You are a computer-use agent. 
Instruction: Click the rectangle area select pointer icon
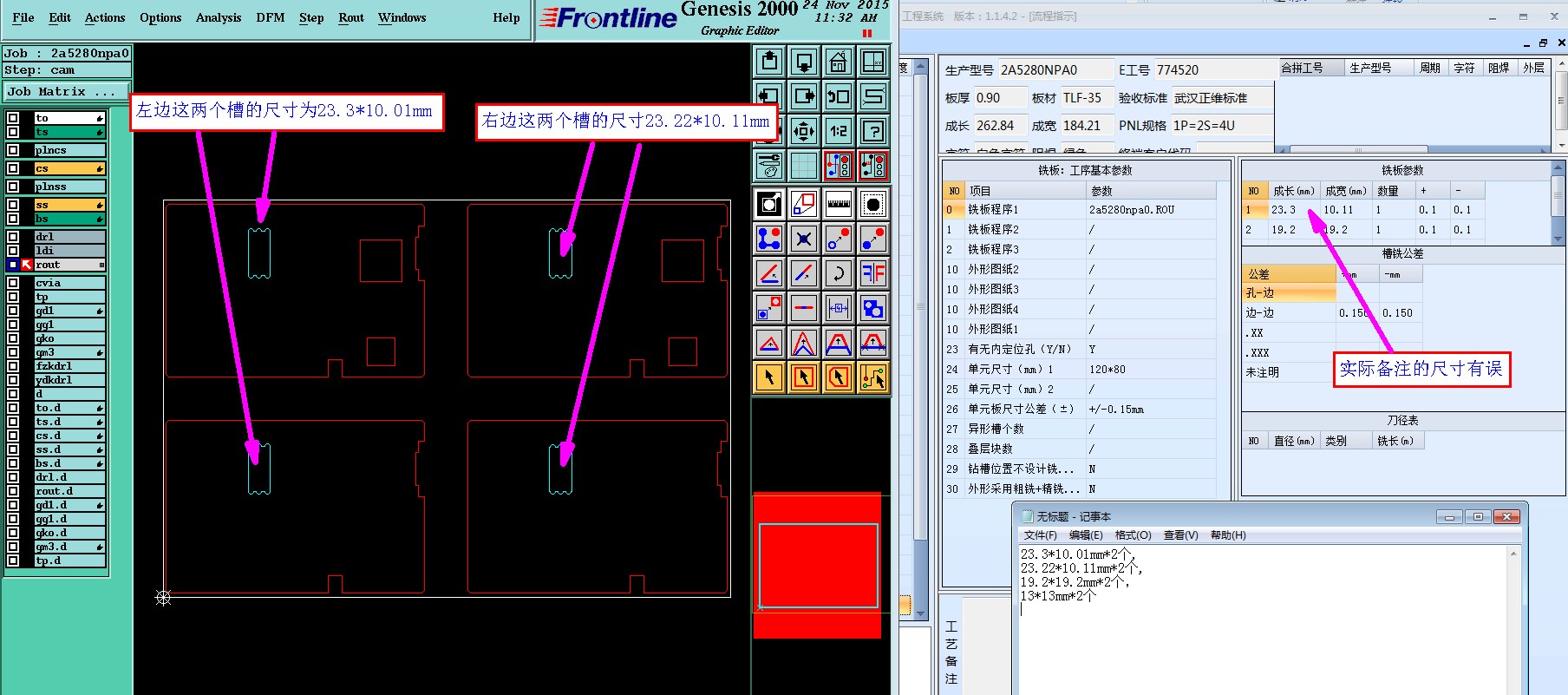pos(804,377)
